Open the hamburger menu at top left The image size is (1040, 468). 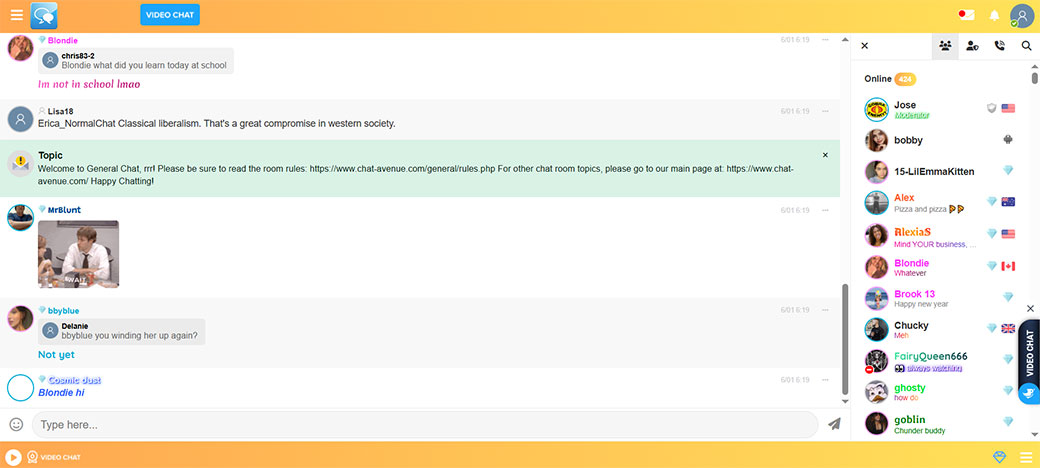[x=16, y=15]
